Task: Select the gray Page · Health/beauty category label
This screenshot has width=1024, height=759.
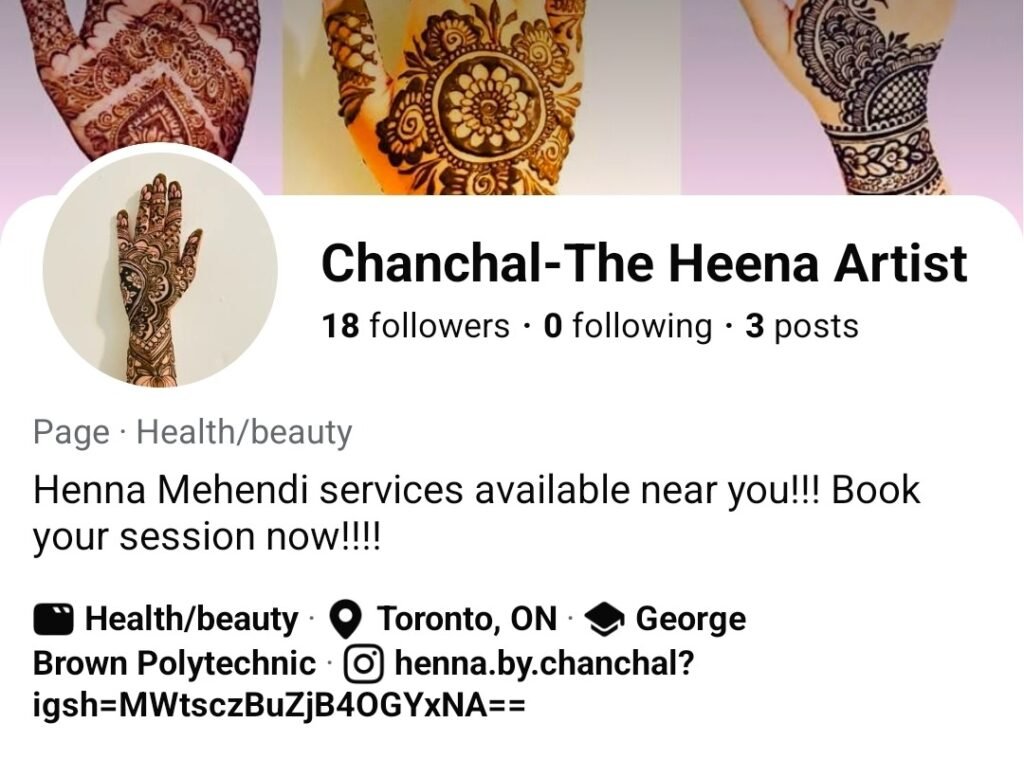Action: (x=193, y=432)
